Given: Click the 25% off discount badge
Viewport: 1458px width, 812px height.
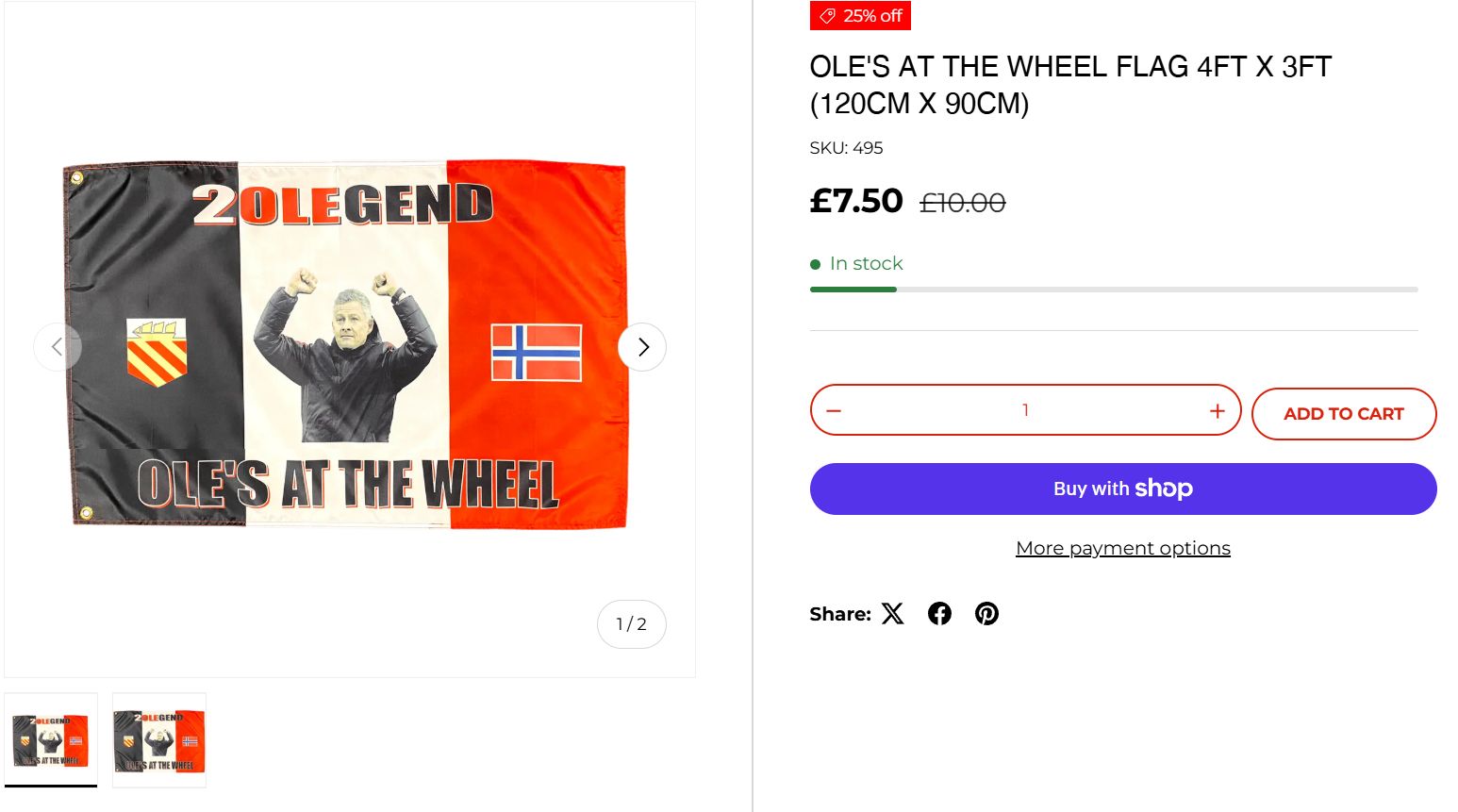Looking at the screenshot, I should click(860, 16).
